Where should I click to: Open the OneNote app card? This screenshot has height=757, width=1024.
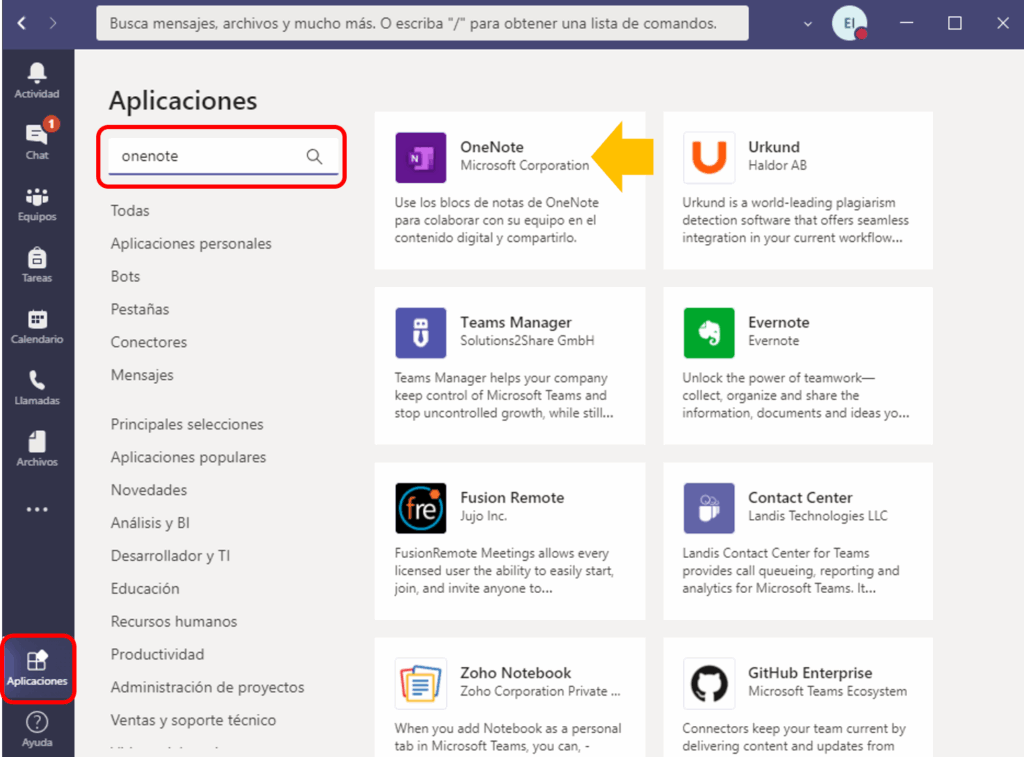click(x=509, y=190)
